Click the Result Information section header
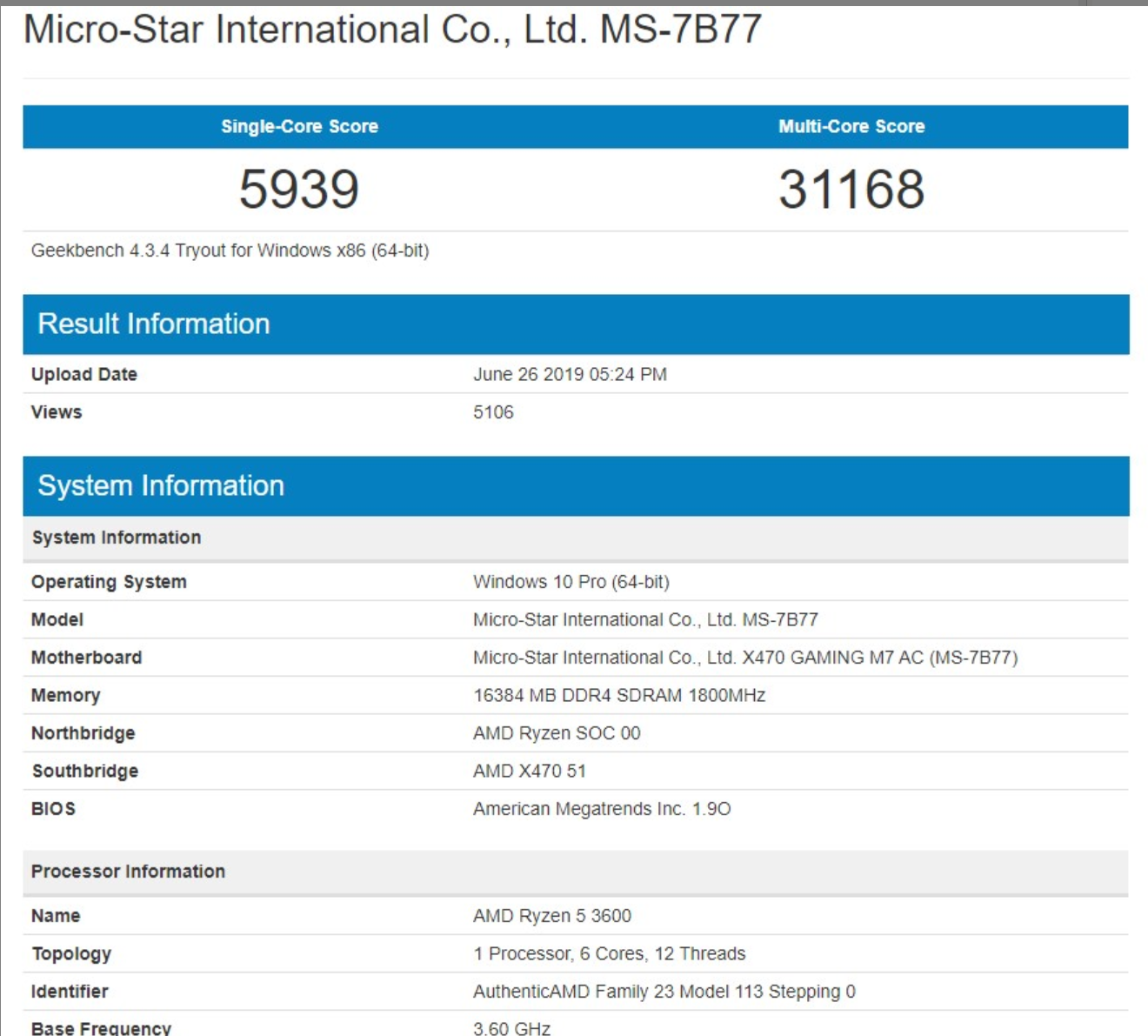The width and height of the screenshot is (1148, 1036). (153, 324)
